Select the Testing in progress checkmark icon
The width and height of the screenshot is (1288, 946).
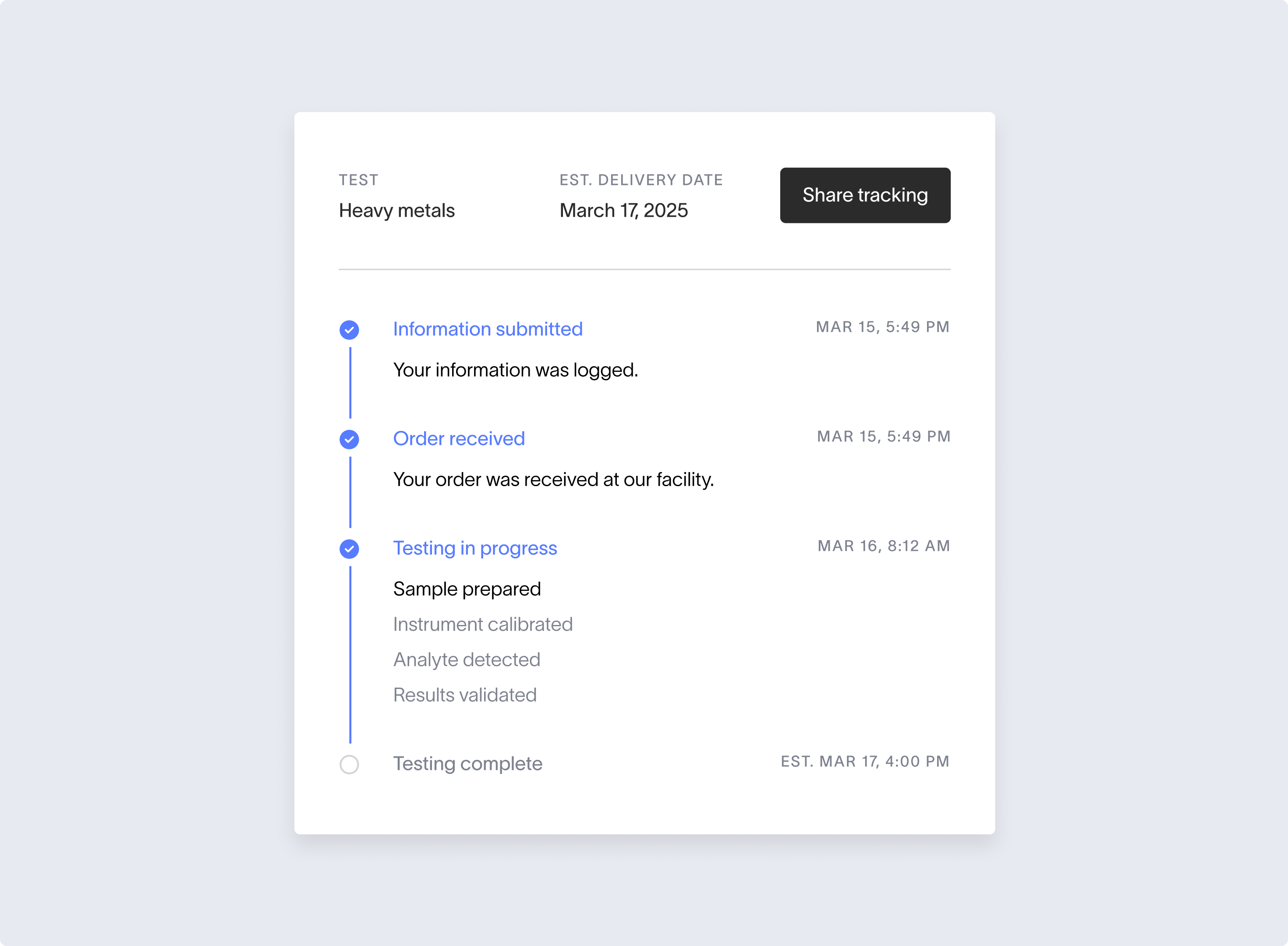coord(349,549)
